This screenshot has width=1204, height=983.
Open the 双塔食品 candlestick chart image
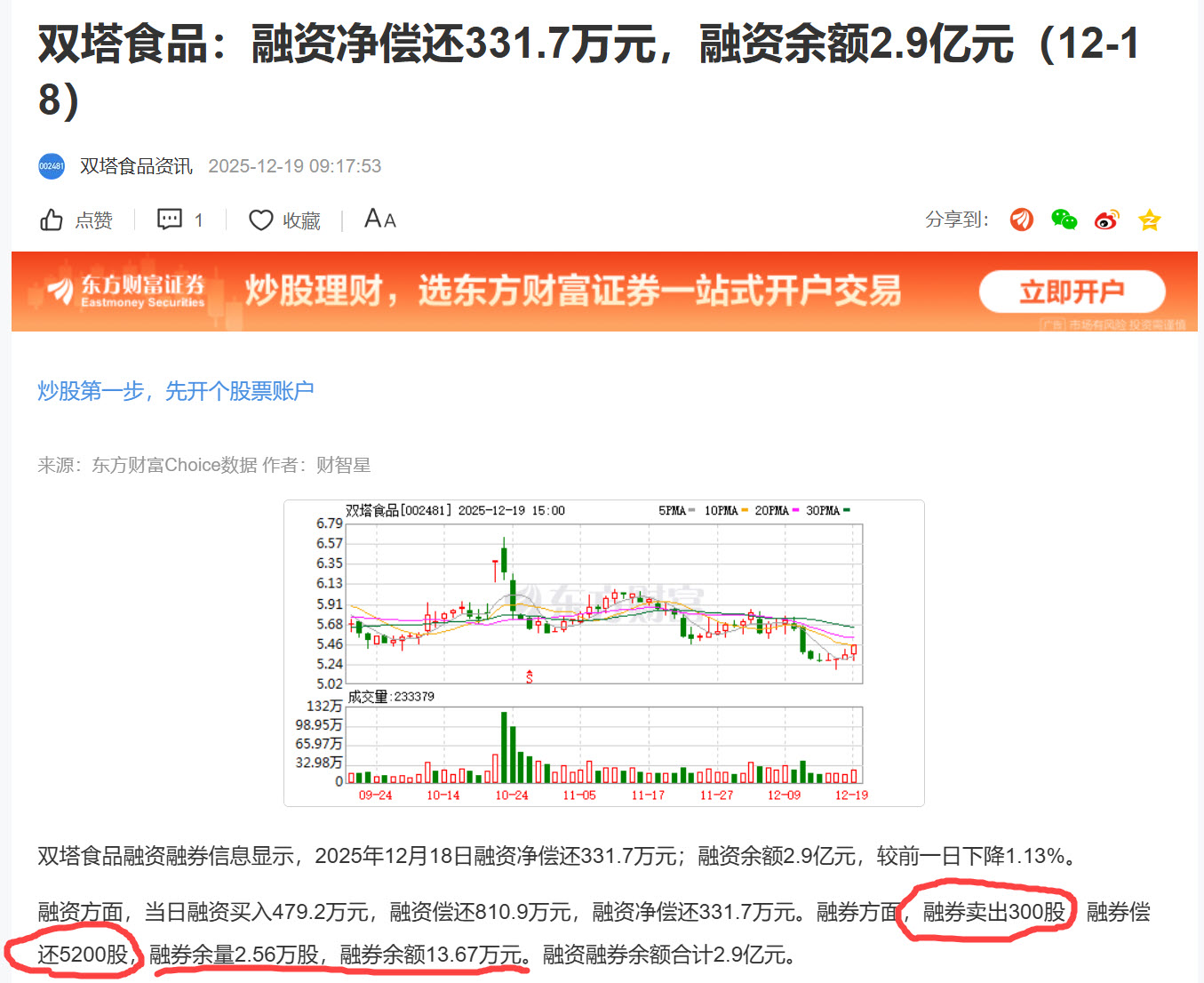604,653
